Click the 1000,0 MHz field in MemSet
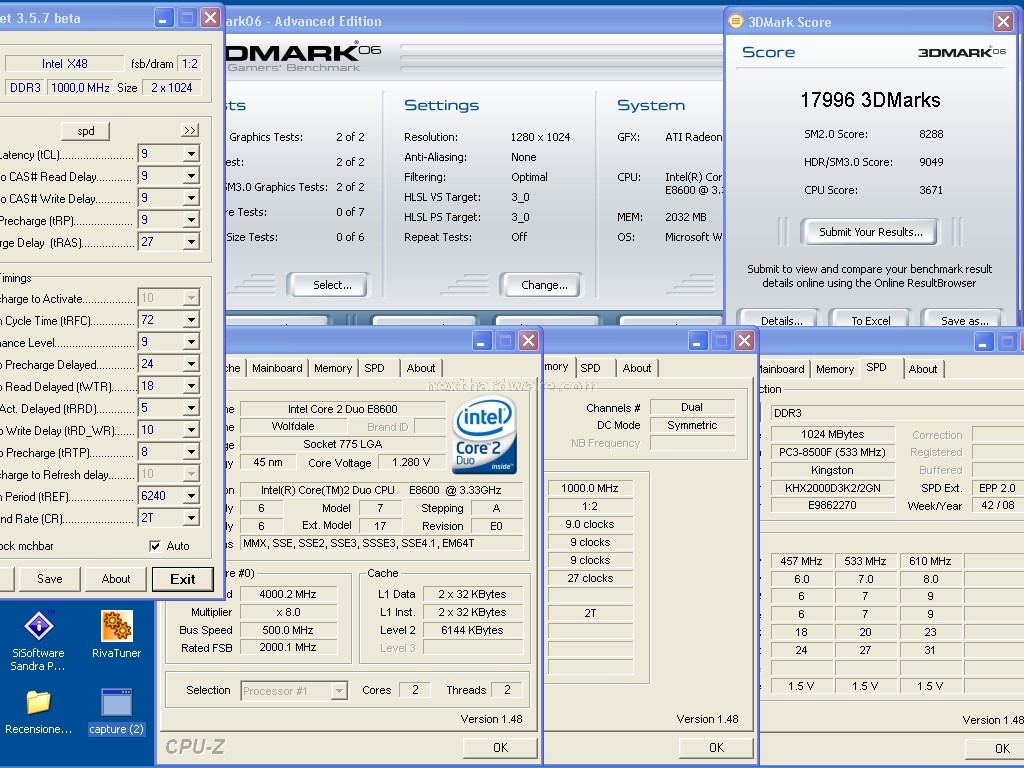The height and width of the screenshot is (768, 1024). [80, 88]
